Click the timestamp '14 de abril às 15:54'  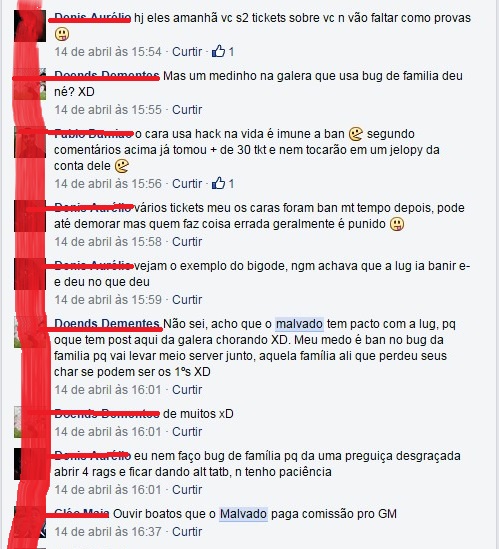pyautogui.click(x=108, y=52)
